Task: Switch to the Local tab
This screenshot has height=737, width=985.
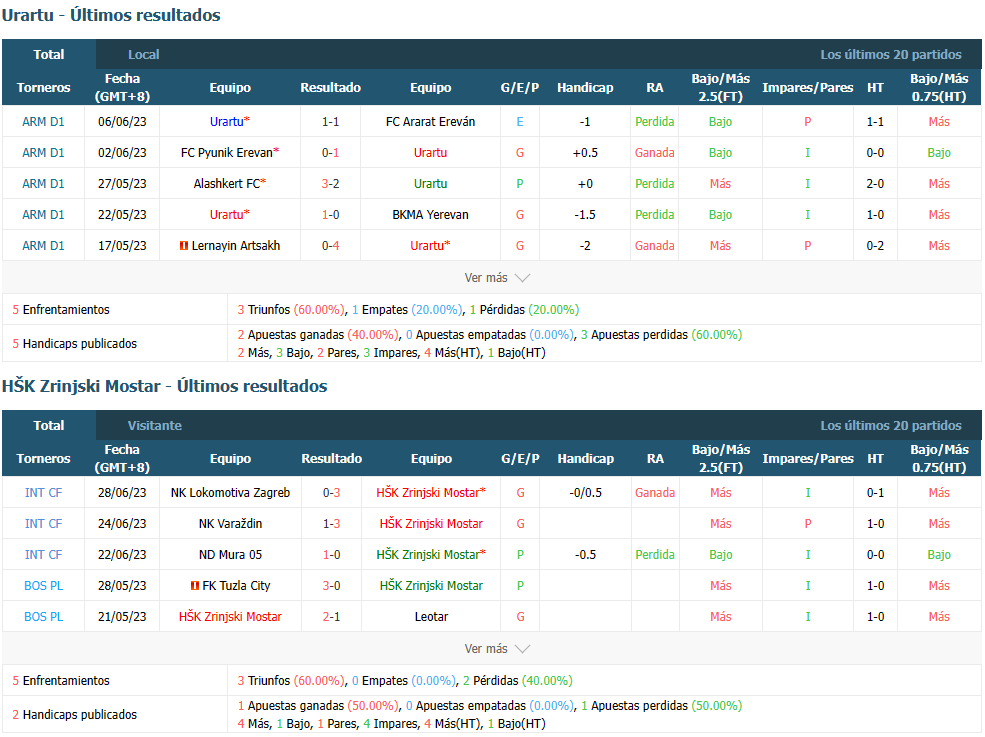Action: (143, 55)
